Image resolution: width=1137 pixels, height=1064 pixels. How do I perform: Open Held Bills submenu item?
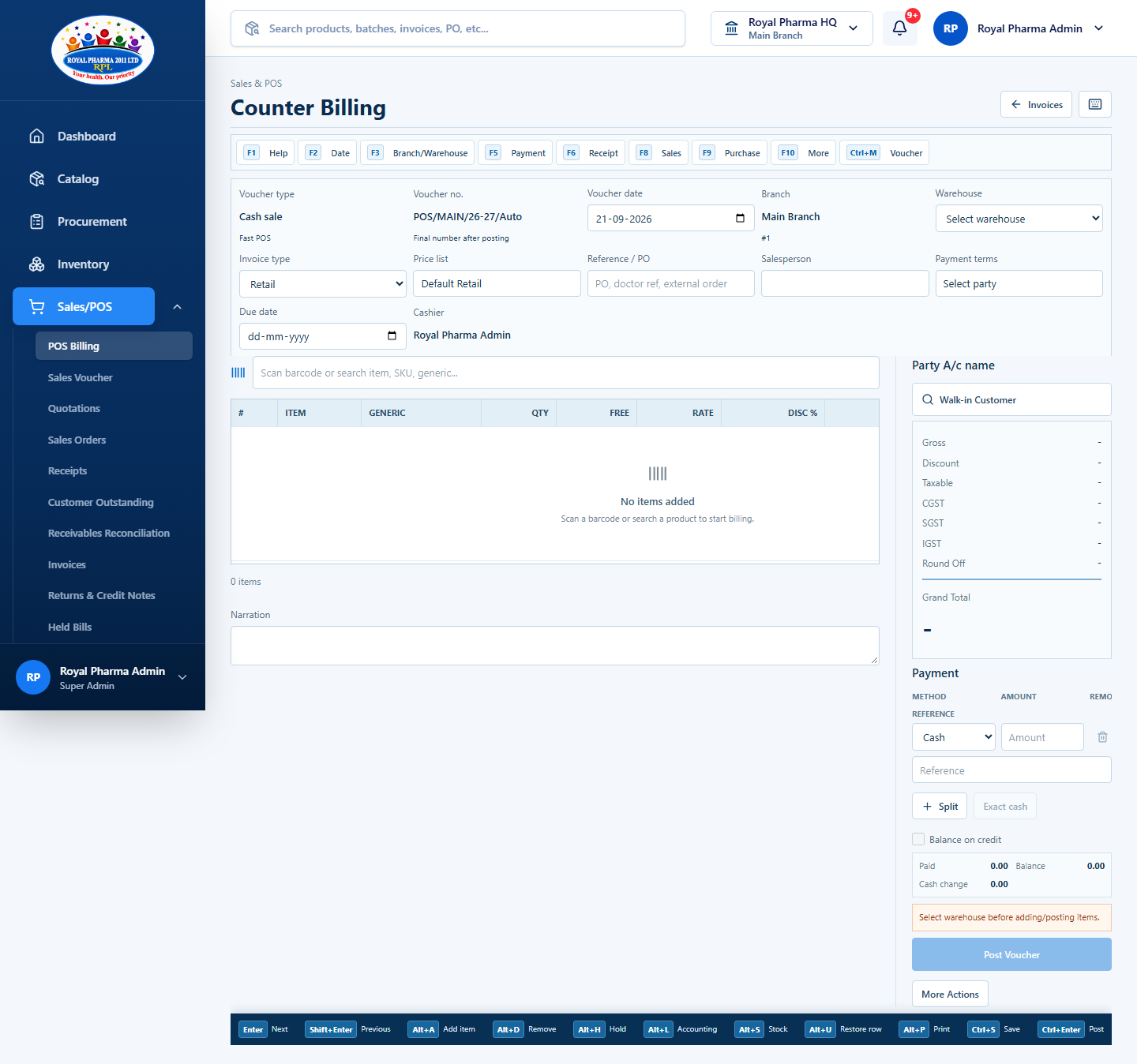(70, 627)
